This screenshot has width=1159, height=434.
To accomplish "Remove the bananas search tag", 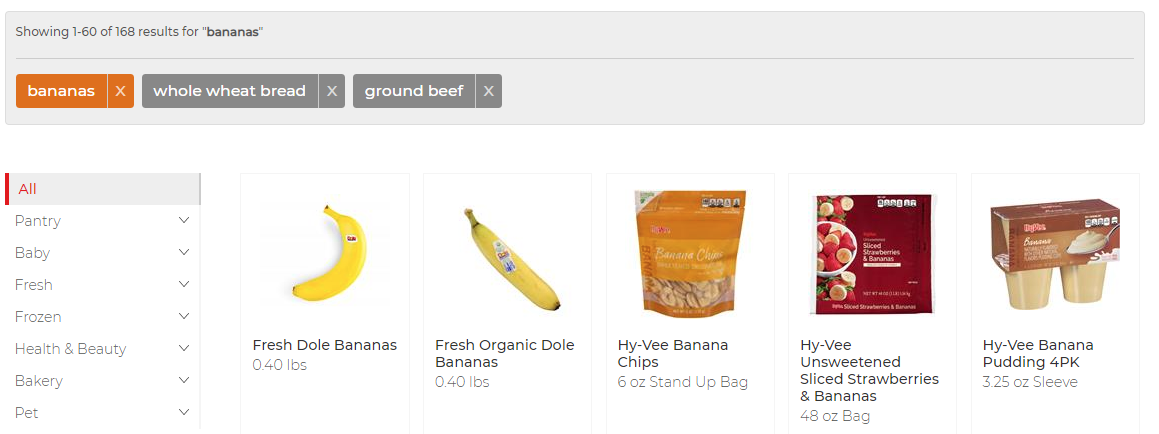I will 120,91.
